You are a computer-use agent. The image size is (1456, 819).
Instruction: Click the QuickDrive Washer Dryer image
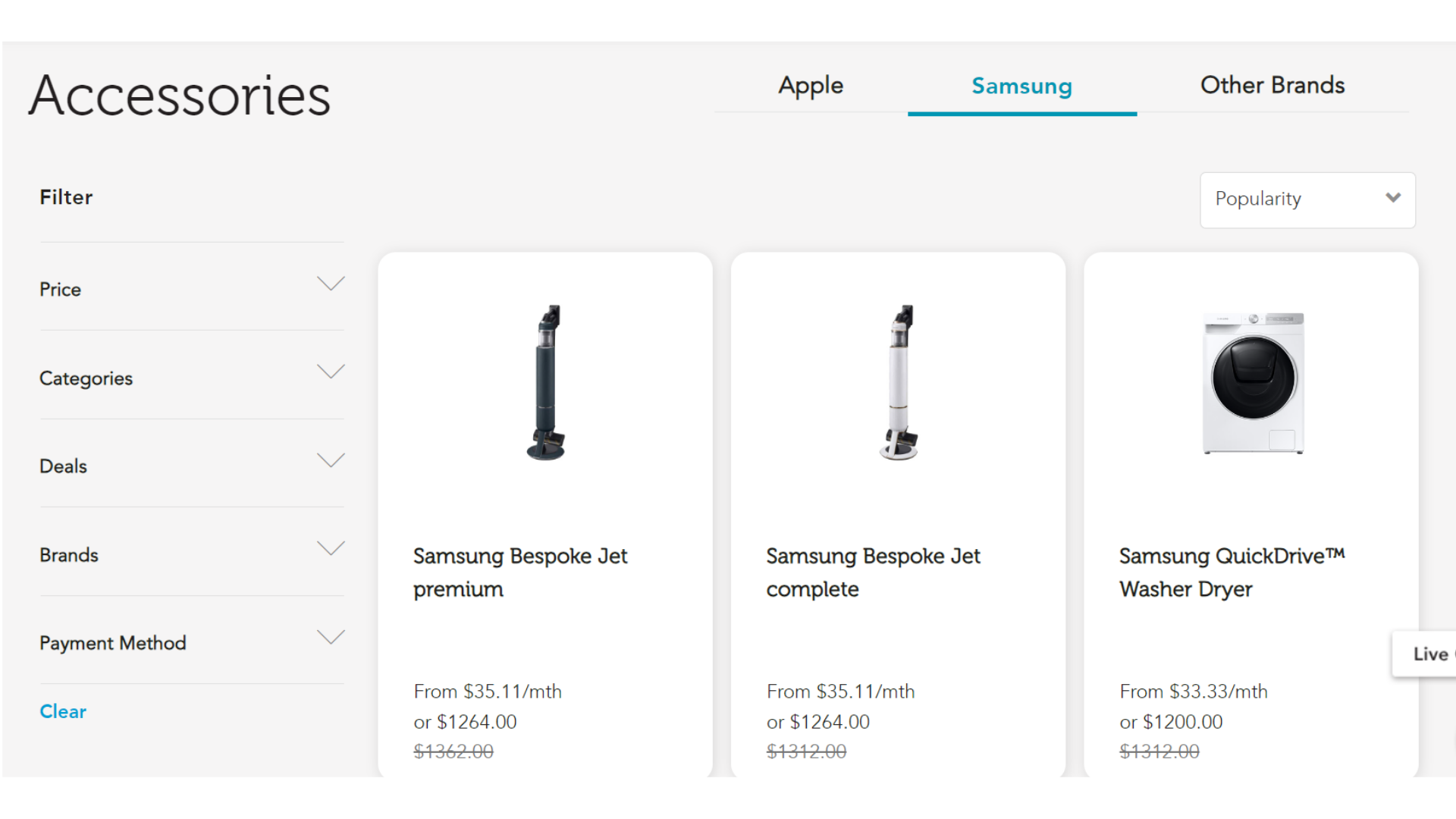1251,383
